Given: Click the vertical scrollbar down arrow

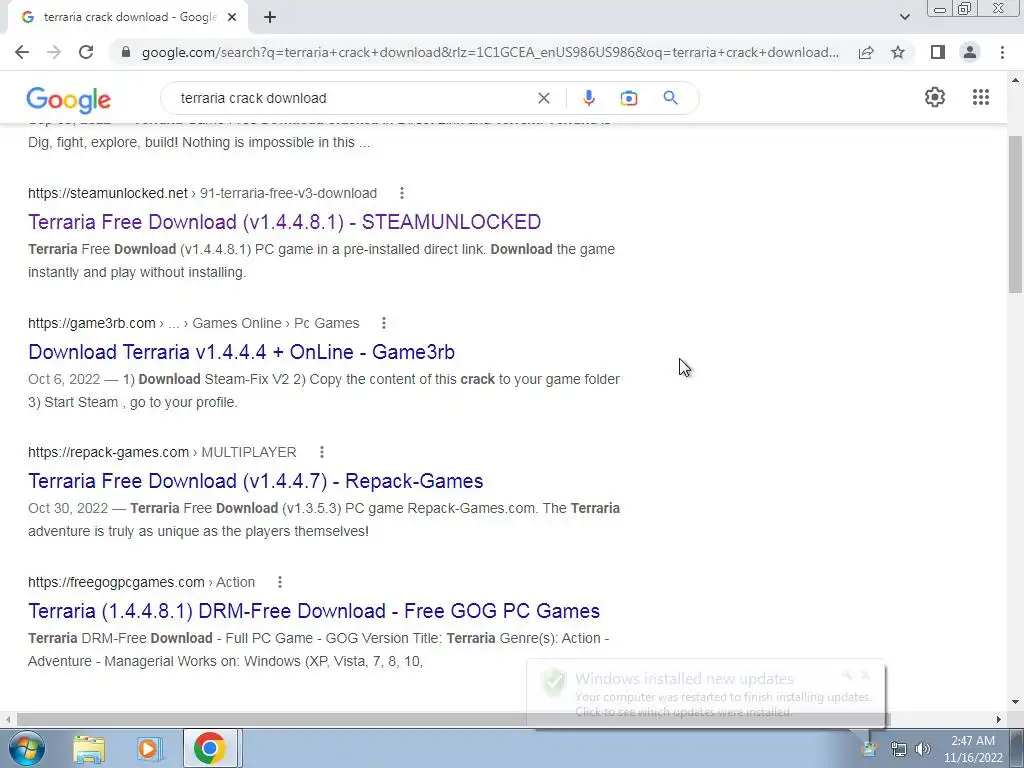Looking at the screenshot, I should pos(1015,702).
